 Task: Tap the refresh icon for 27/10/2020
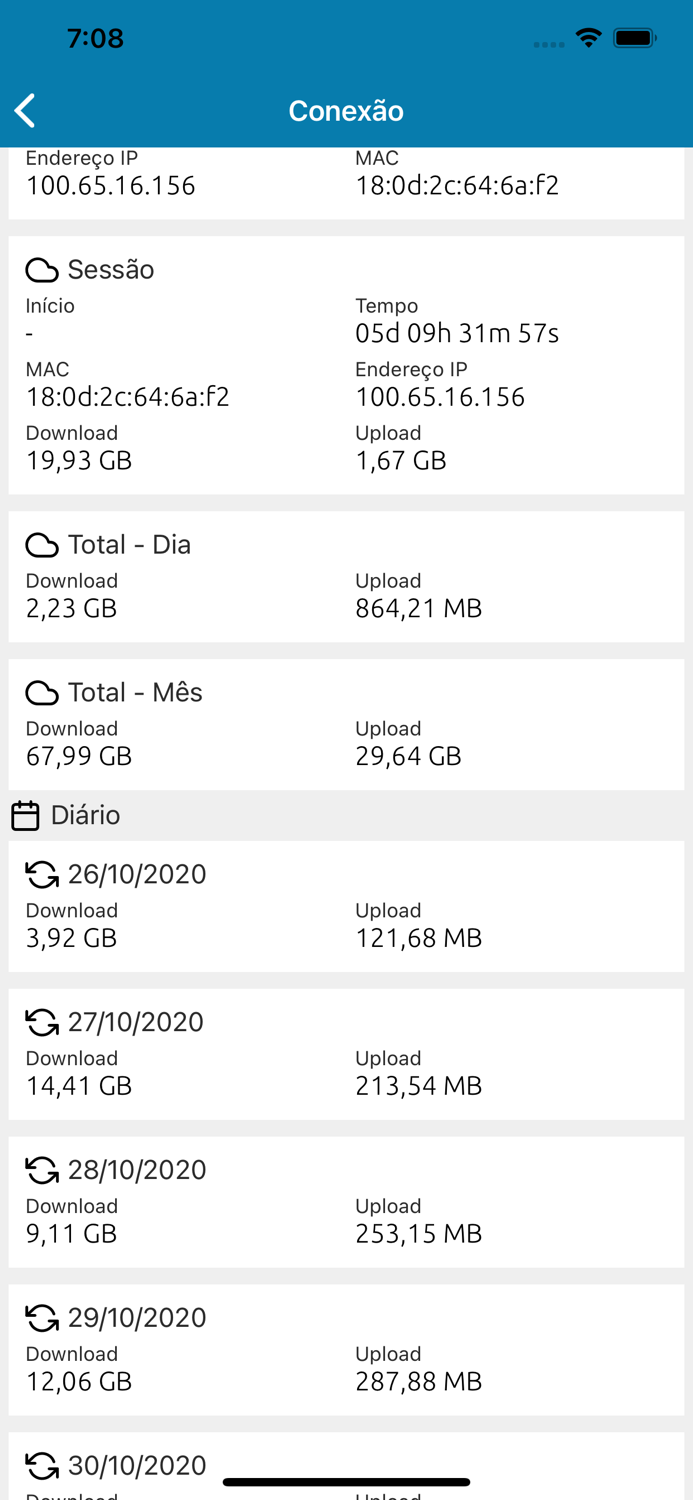point(42,1023)
